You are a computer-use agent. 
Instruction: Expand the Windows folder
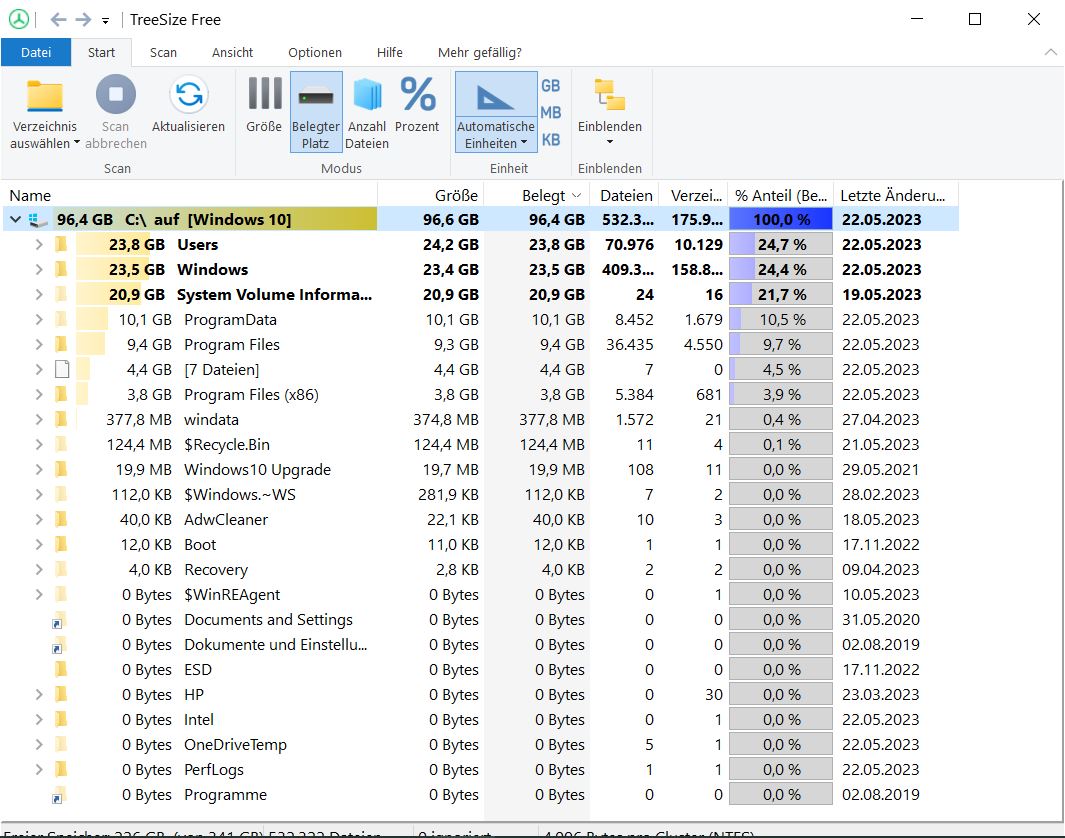tap(39, 270)
